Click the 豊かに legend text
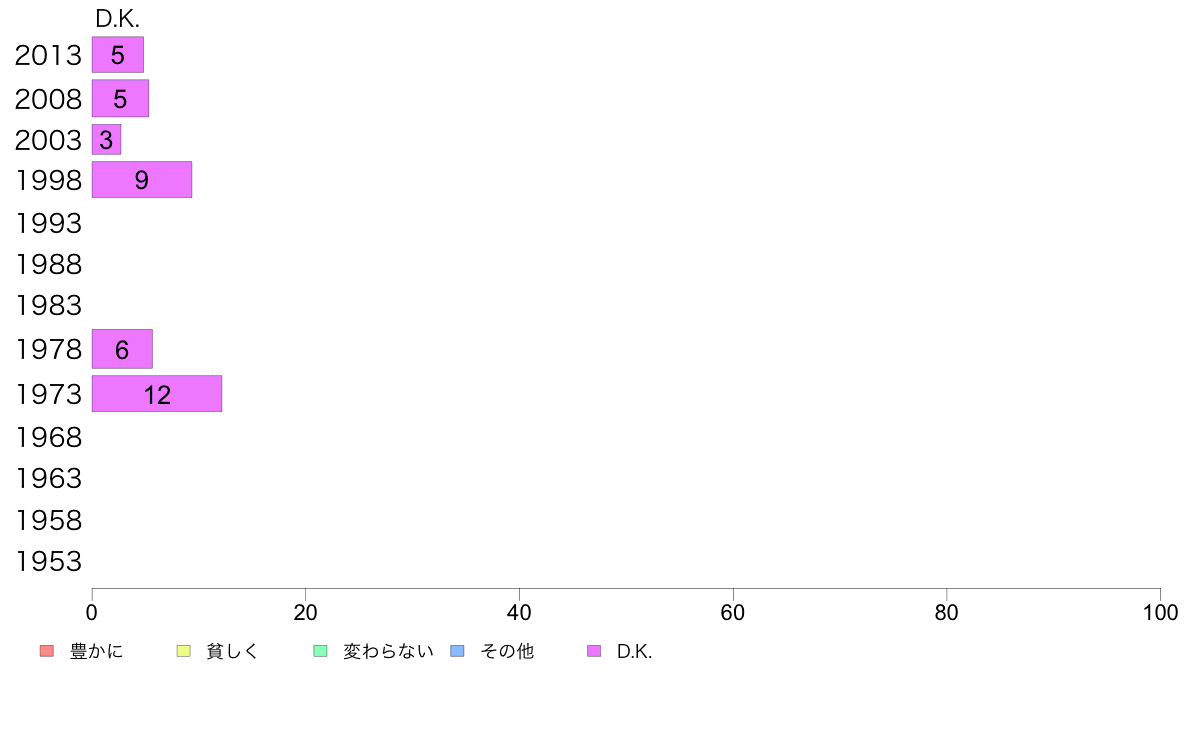The width and height of the screenshot is (1188, 736). [96, 651]
